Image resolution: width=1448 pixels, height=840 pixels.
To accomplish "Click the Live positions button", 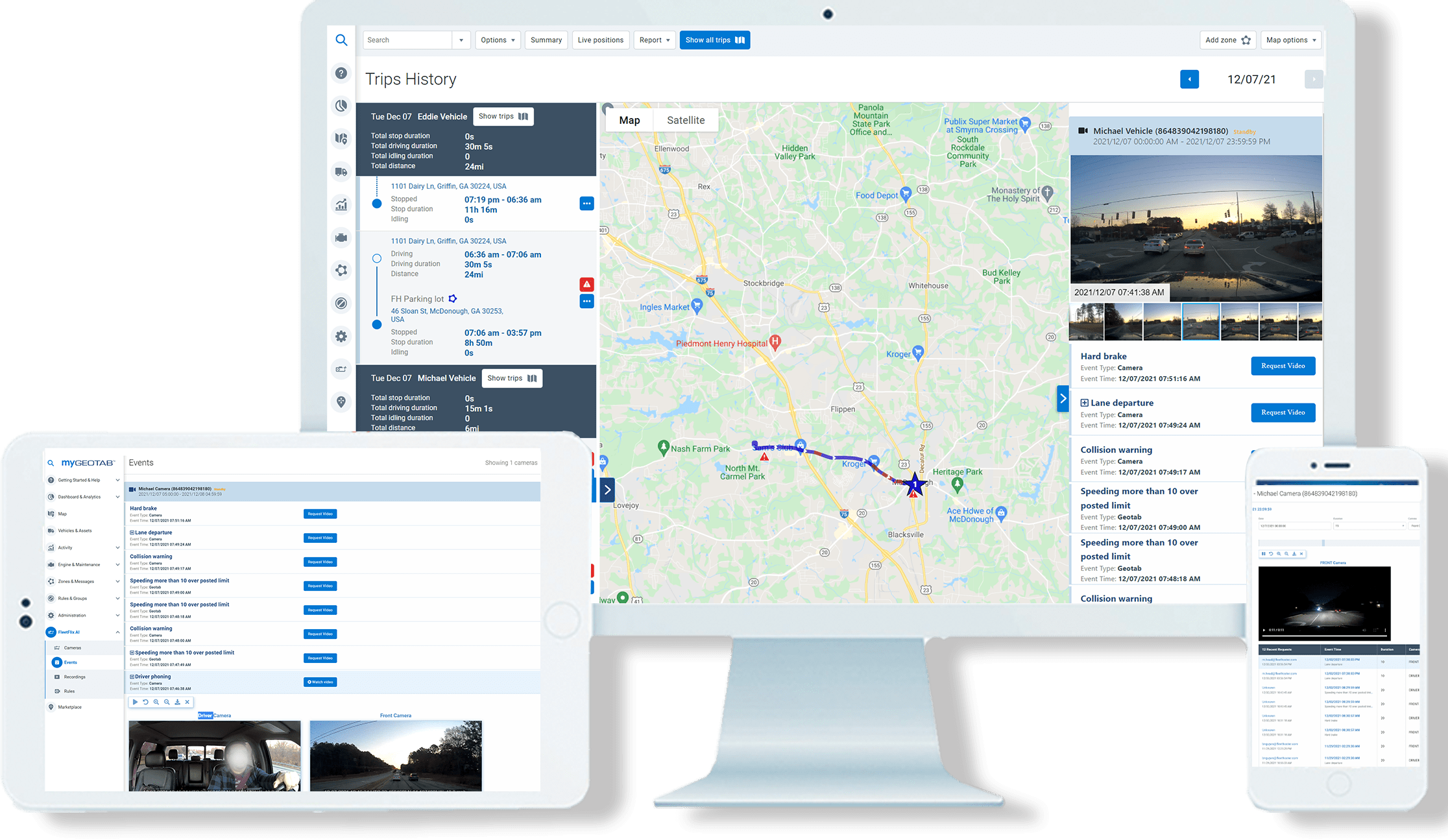I will click(600, 40).
